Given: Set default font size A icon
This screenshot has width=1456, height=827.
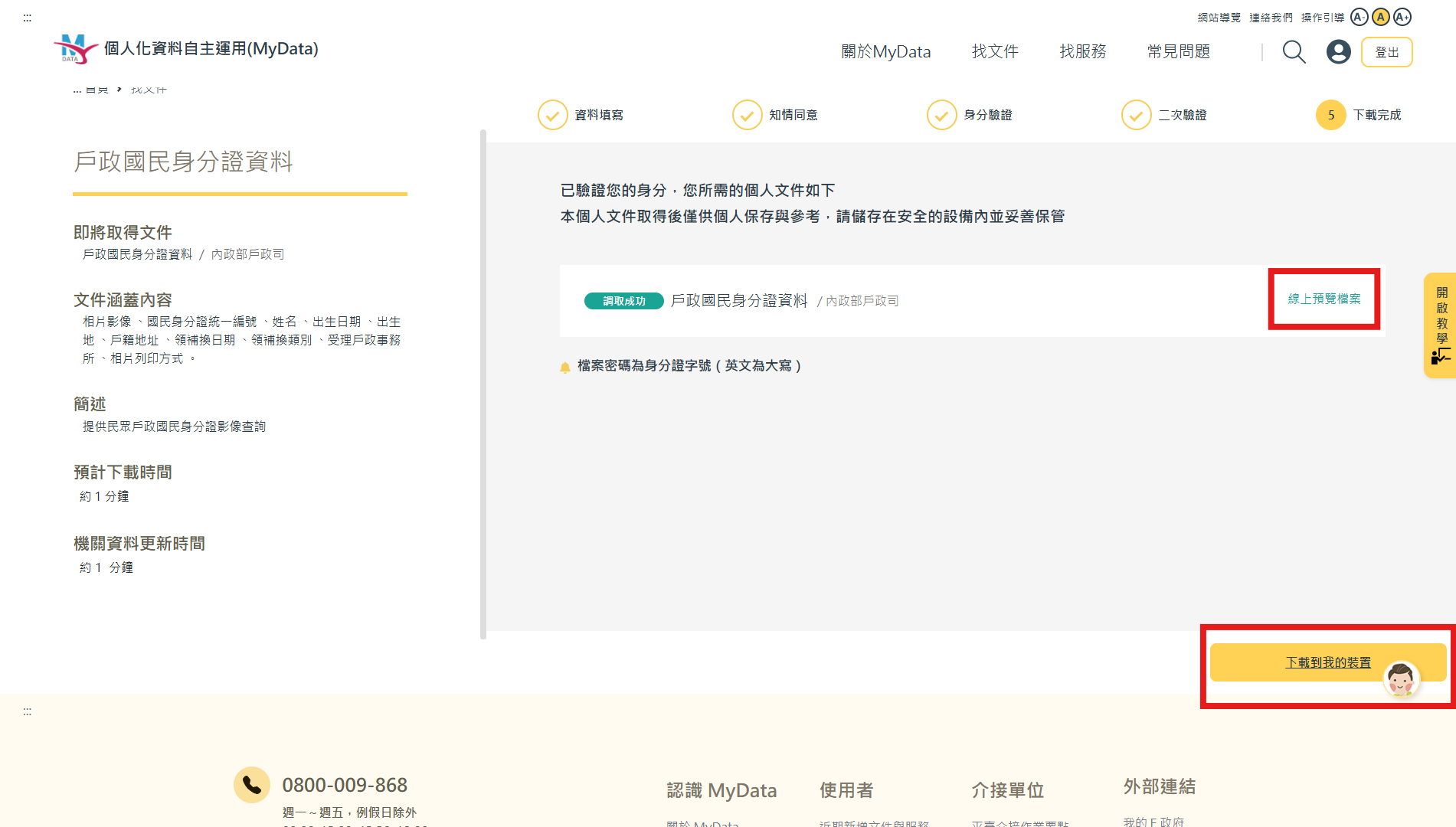Looking at the screenshot, I should point(1380,17).
